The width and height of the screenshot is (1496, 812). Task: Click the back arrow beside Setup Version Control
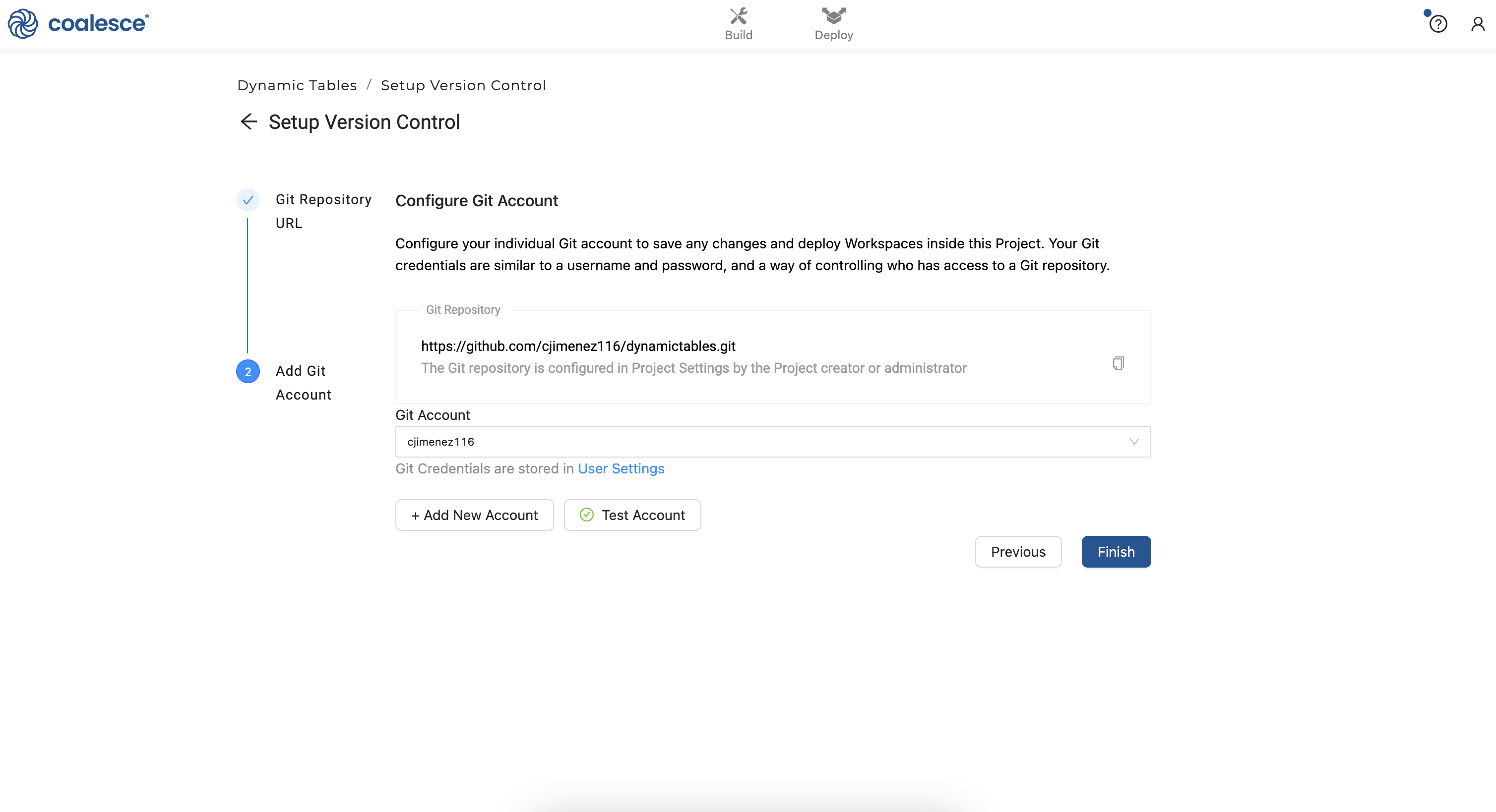pos(249,122)
